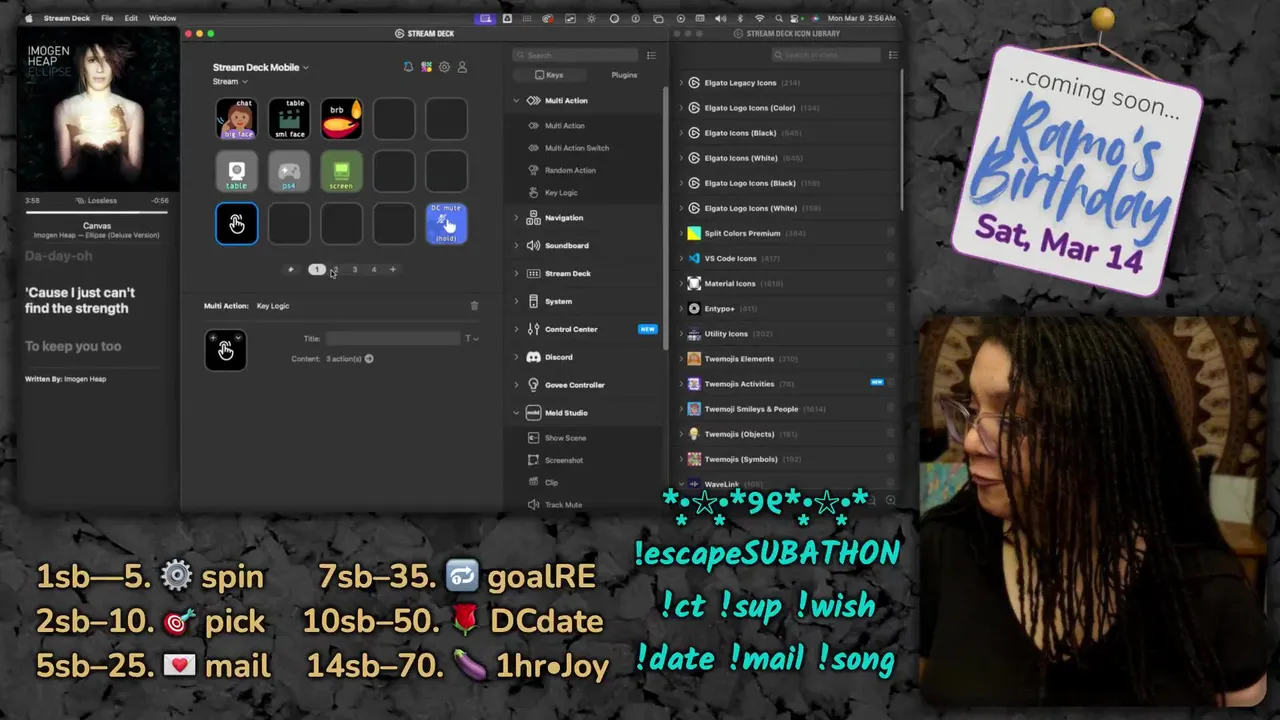Toggle list view in Icon Library panel

pyautogui.click(x=893, y=55)
